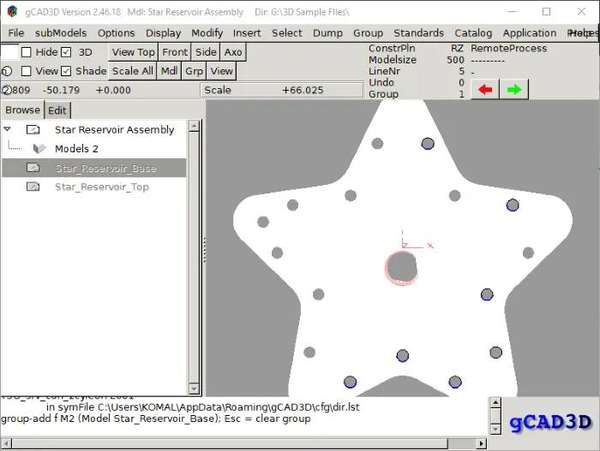Open the subModels menu

click(61, 33)
